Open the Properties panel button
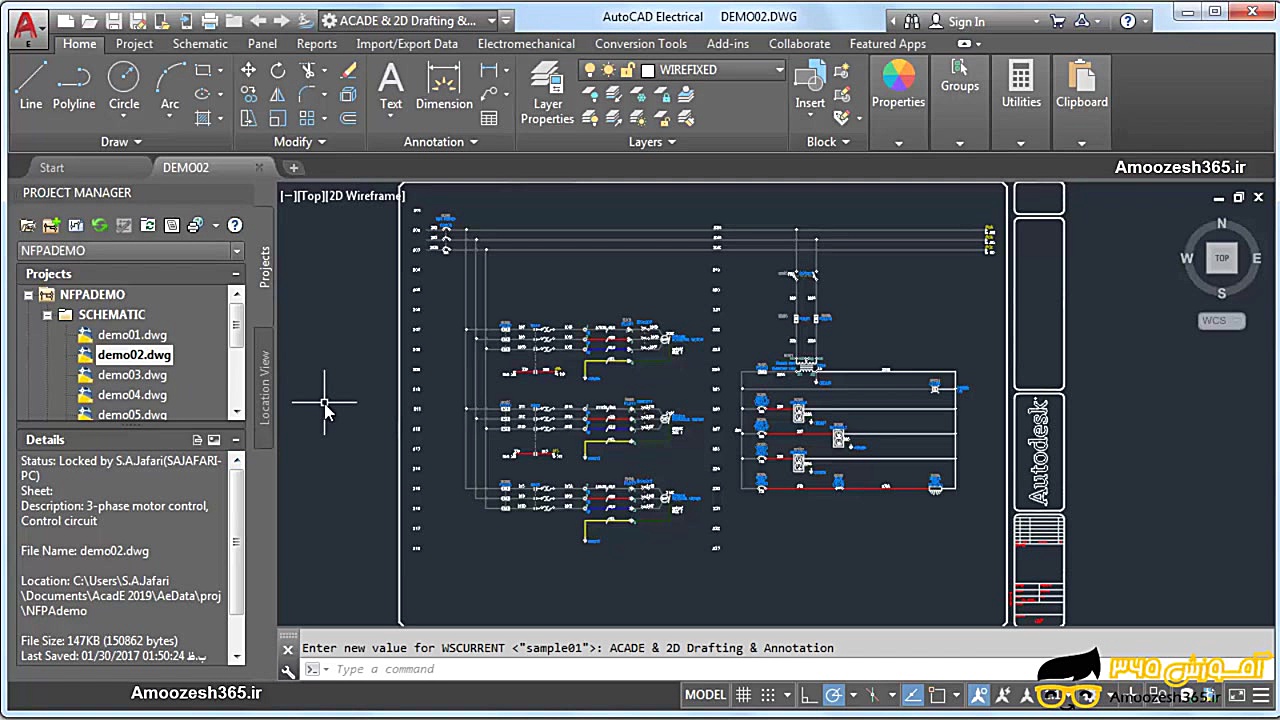The height and width of the screenshot is (720, 1280). point(898,84)
